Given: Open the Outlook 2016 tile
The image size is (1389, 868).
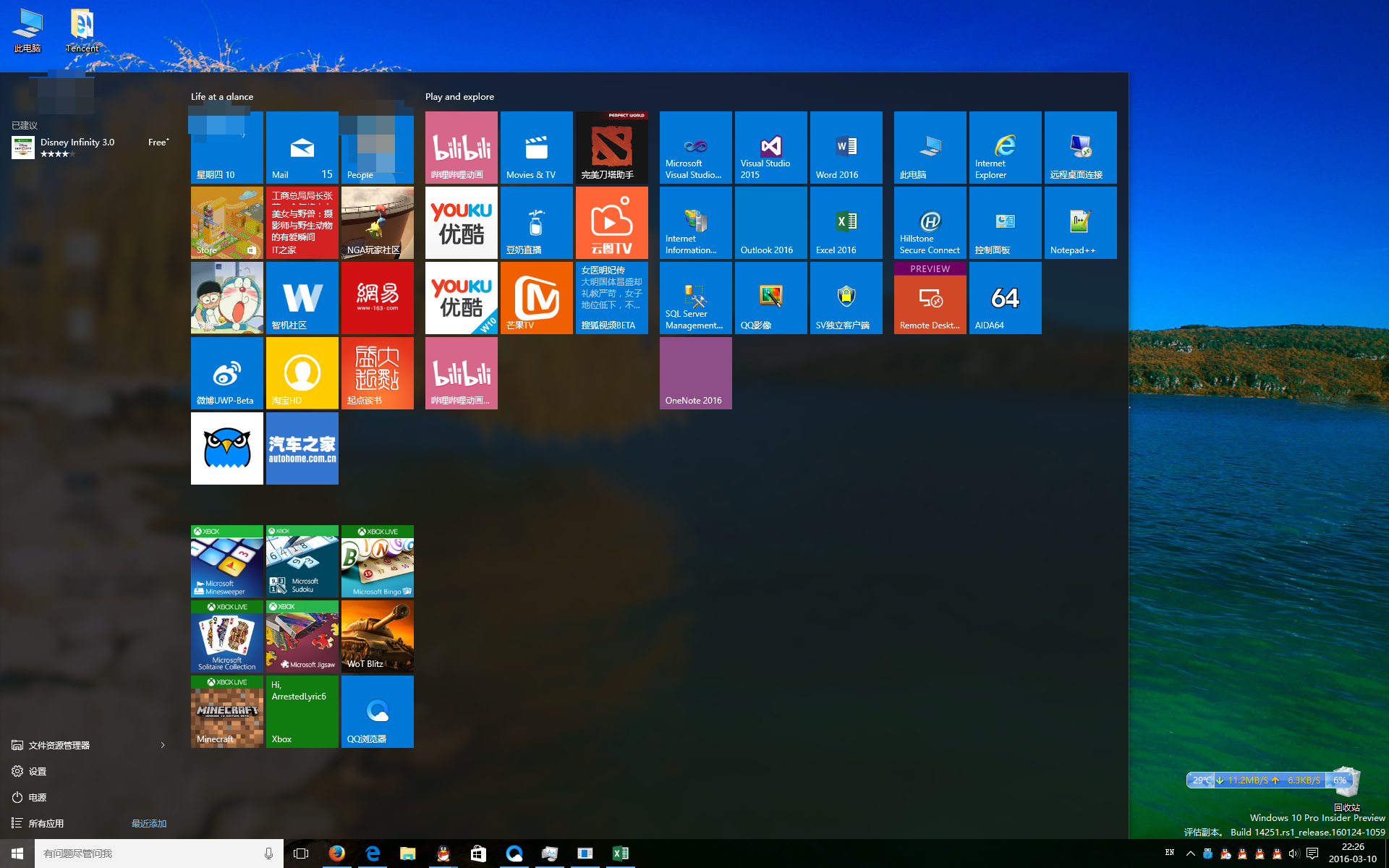Looking at the screenshot, I should [771, 223].
